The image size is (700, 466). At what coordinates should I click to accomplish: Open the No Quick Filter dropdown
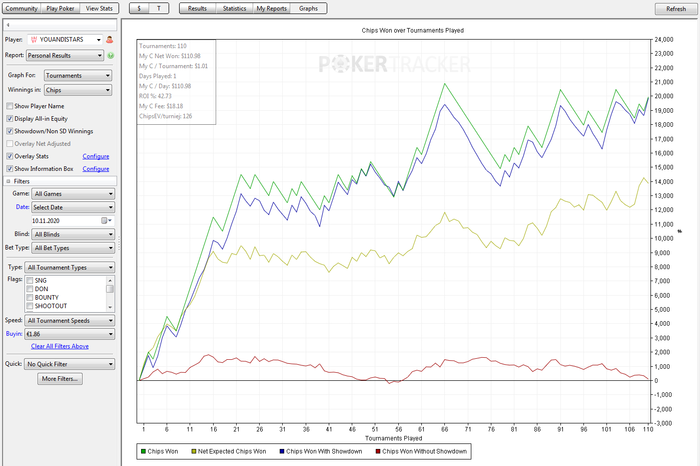point(70,364)
